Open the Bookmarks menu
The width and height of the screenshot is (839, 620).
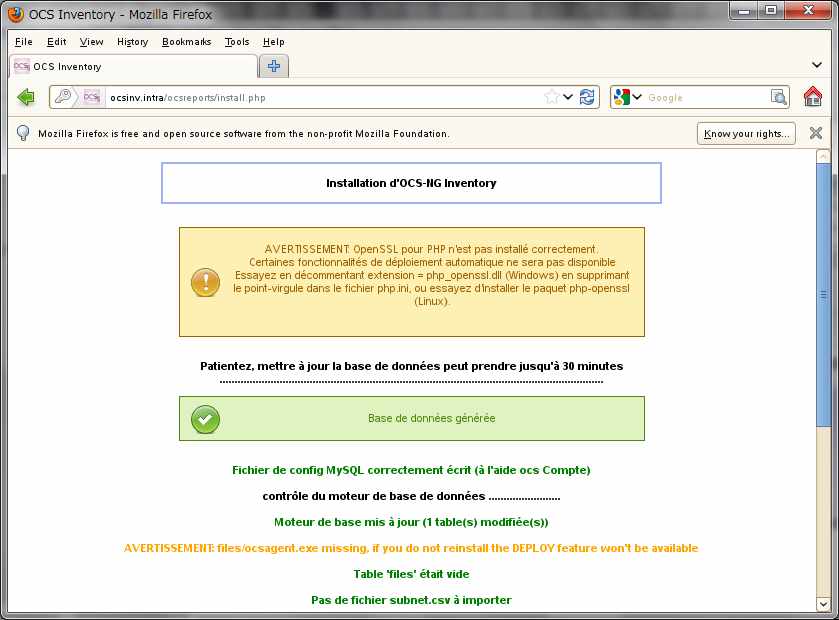[x=187, y=42]
